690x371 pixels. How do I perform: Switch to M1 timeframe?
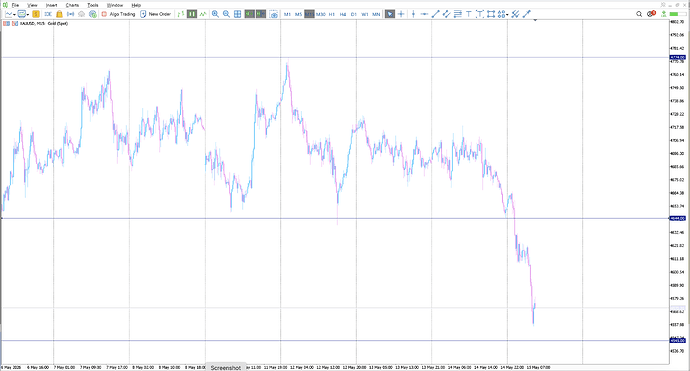[x=287, y=14]
